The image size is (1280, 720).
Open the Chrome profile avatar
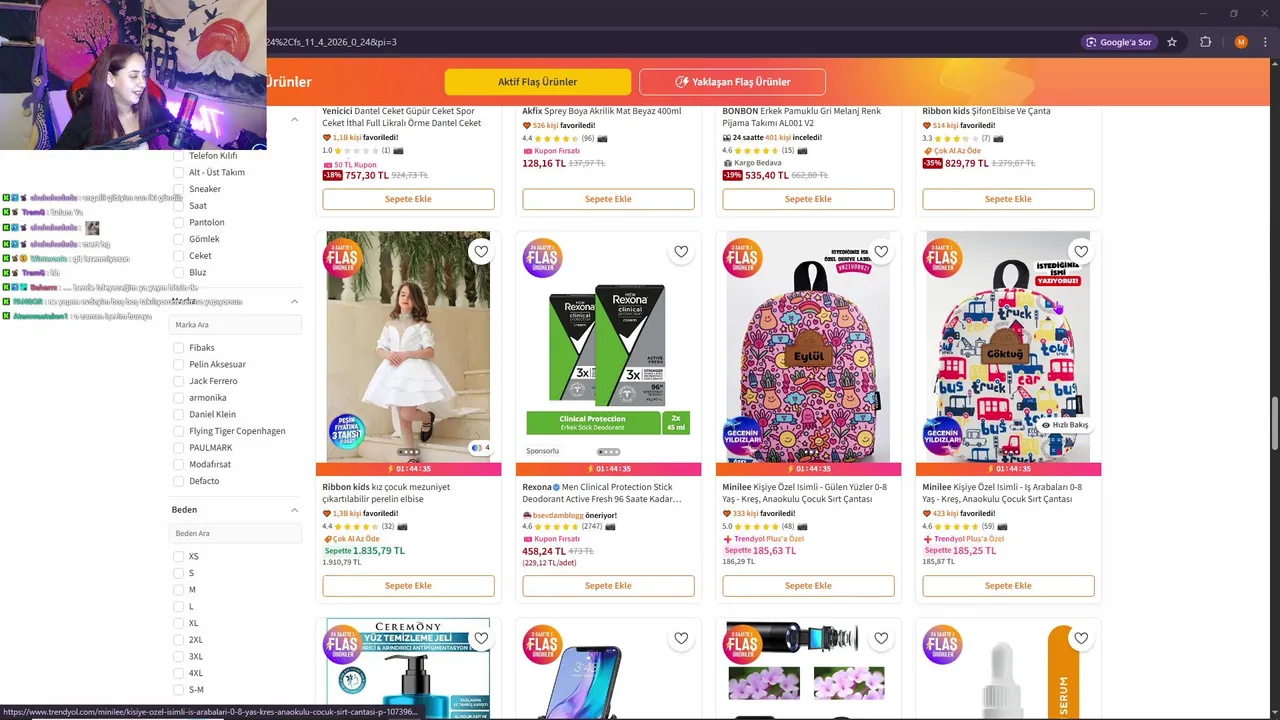[x=1241, y=42]
